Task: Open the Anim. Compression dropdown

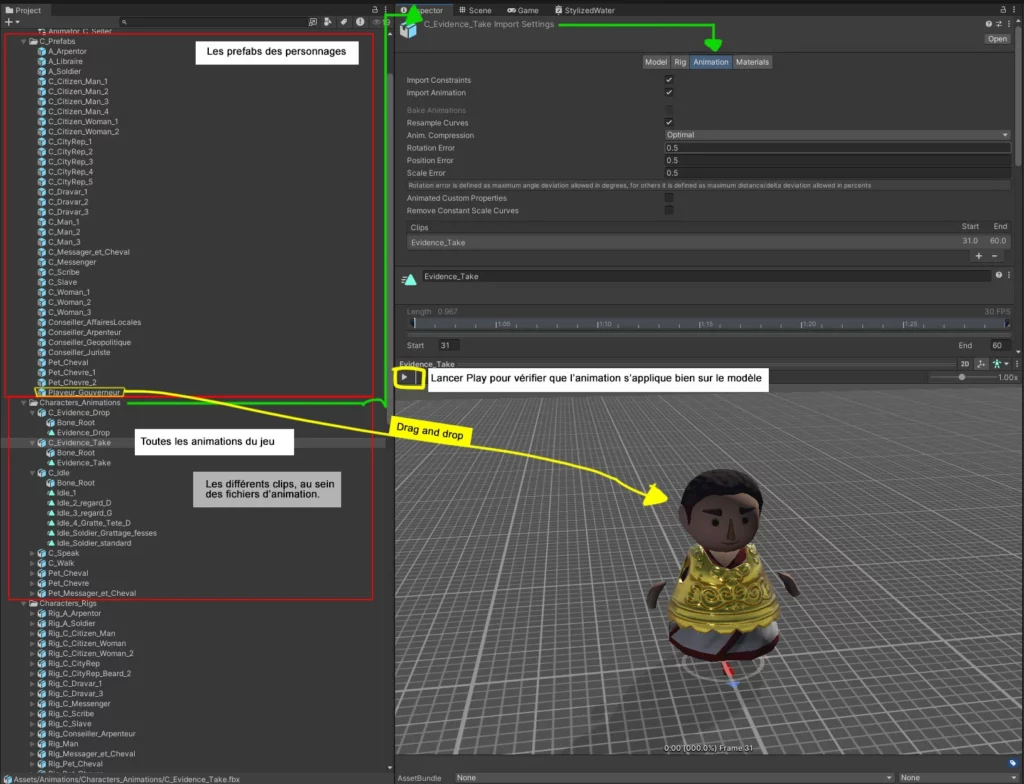Action: 837,135
